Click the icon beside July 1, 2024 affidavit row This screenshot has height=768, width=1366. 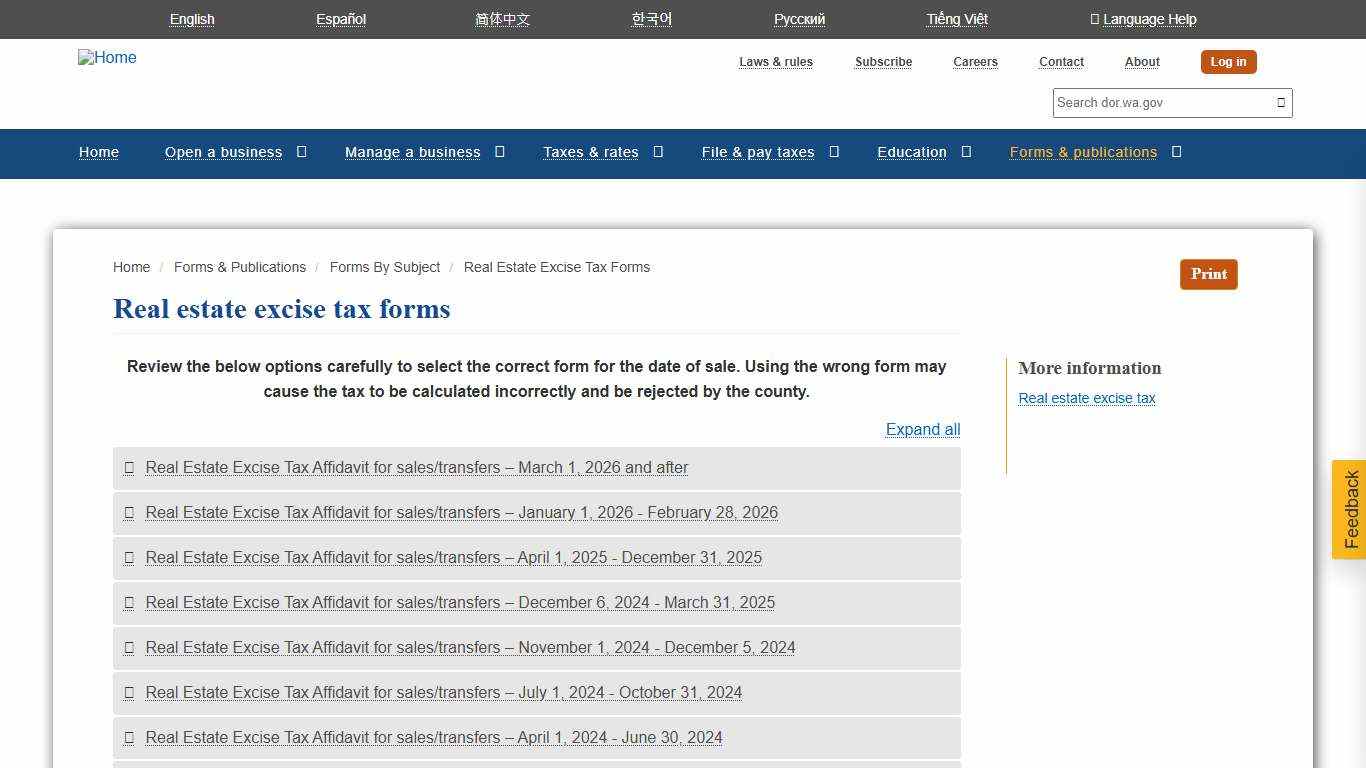click(129, 693)
